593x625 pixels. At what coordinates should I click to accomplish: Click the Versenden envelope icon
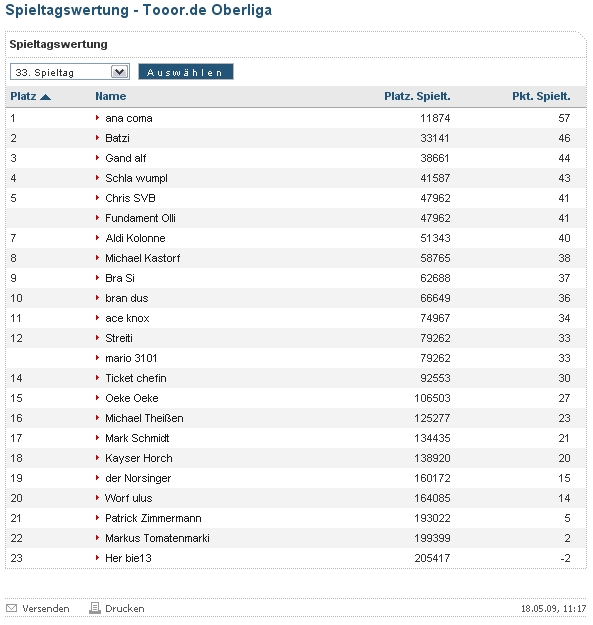(12, 608)
